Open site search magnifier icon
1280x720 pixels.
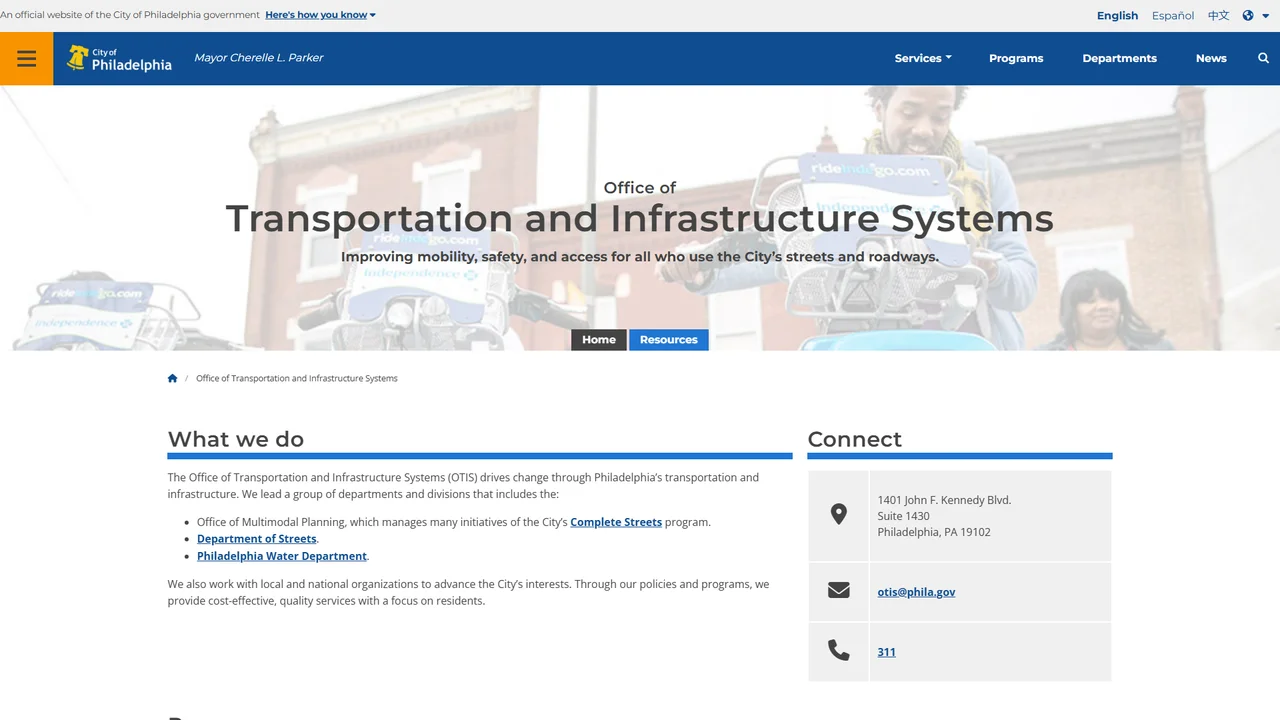(x=1263, y=58)
